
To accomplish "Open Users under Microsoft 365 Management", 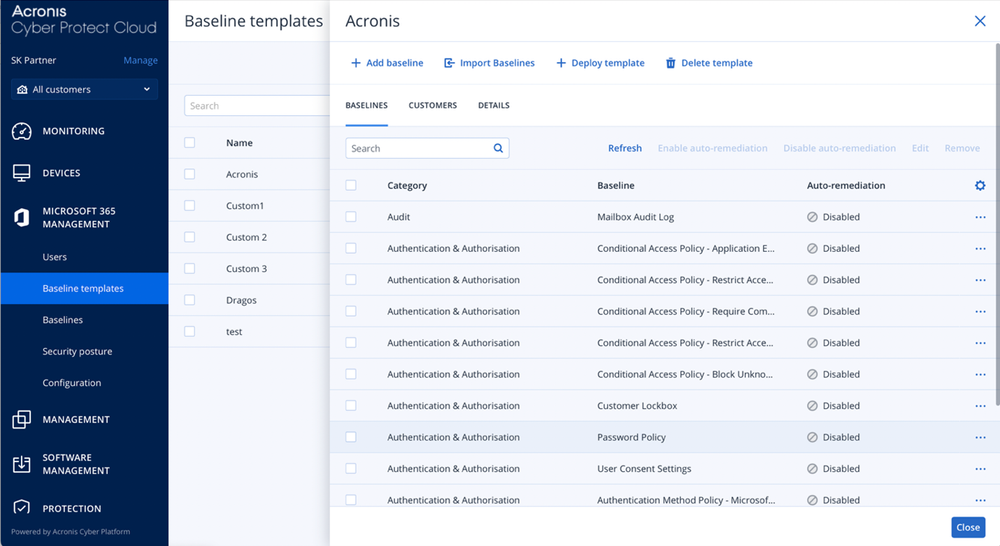I will pos(84,256).
